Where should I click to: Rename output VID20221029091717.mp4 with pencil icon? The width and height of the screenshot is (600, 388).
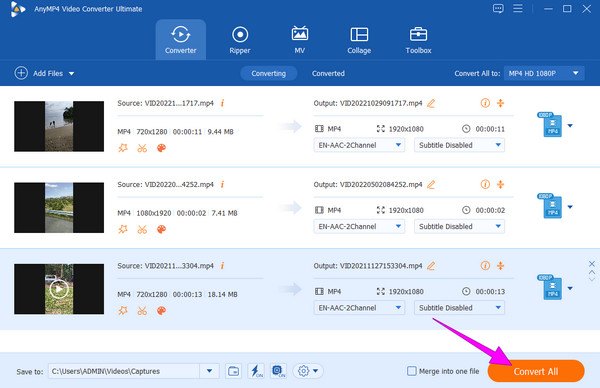point(431,103)
